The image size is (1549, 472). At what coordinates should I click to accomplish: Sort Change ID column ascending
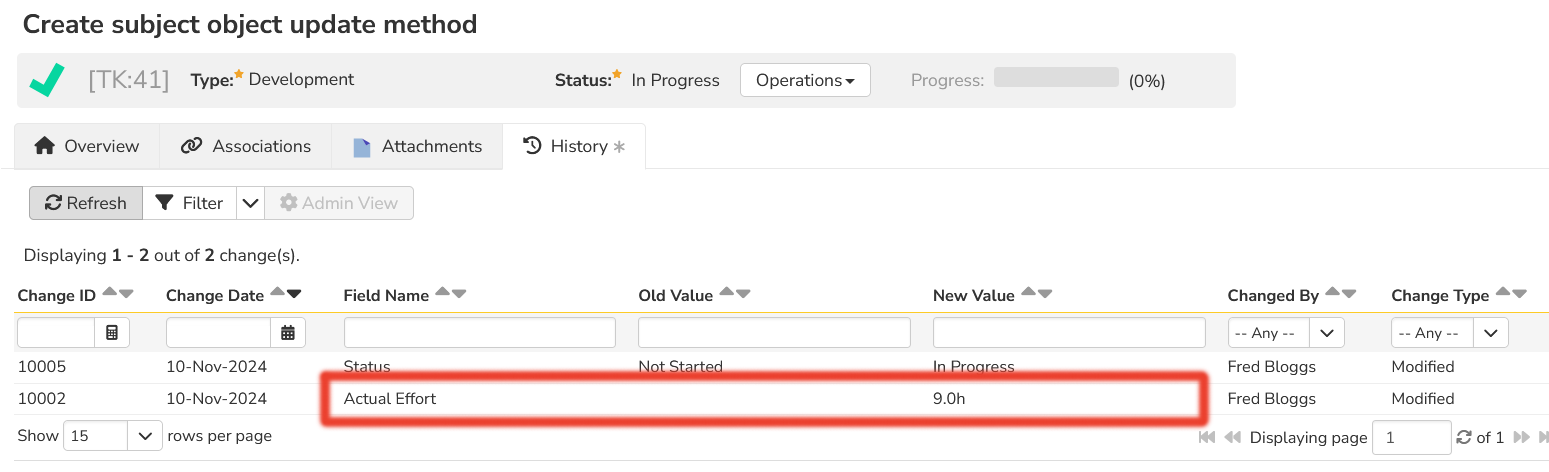[x=110, y=294]
